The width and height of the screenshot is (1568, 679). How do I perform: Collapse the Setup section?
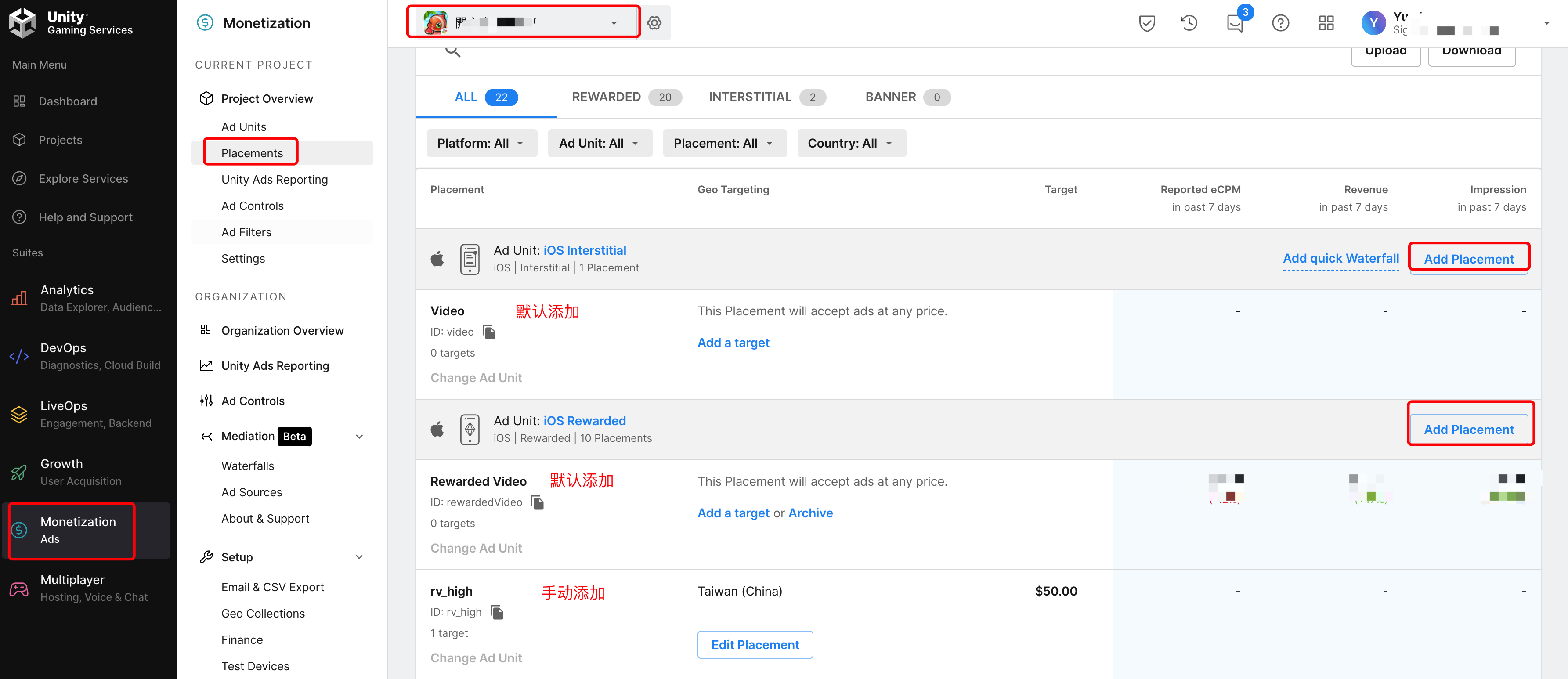pyautogui.click(x=359, y=557)
